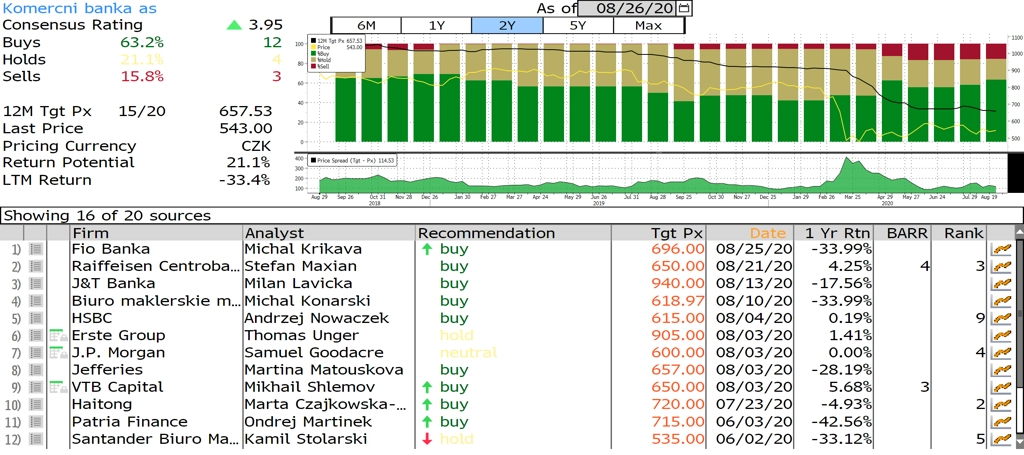Open the document icon in J&T Banka row

click(36, 283)
